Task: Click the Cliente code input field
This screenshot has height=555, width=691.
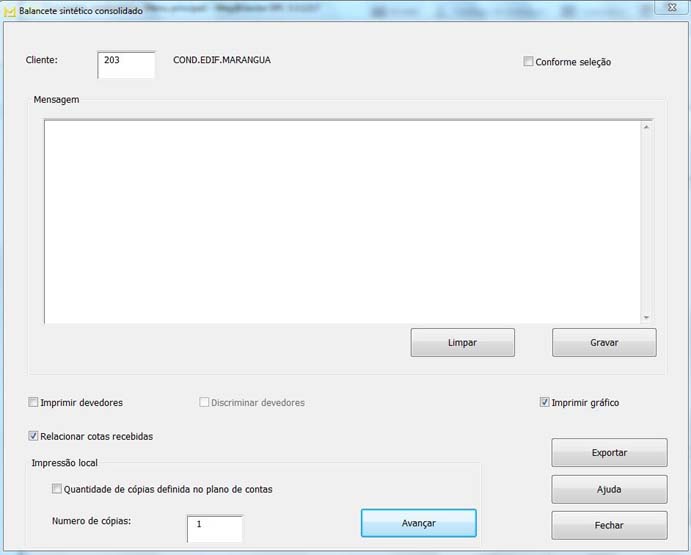Action: click(x=127, y=63)
